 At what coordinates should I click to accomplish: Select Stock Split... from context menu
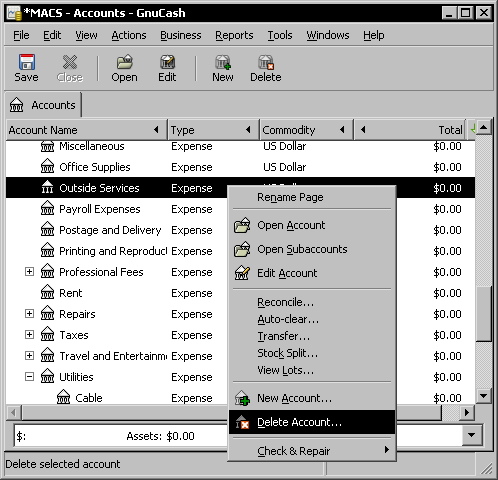pyautogui.click(x=312, y=353)
